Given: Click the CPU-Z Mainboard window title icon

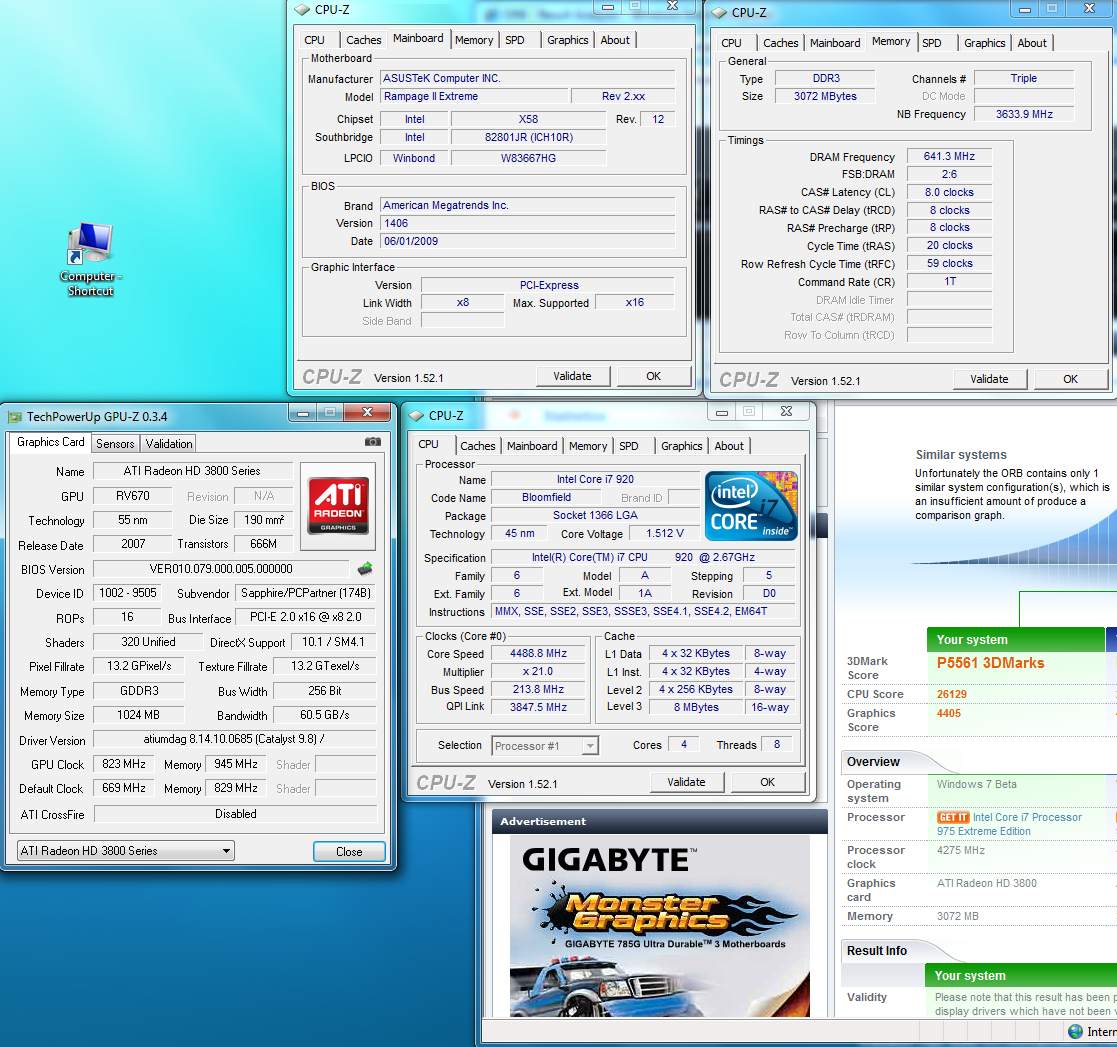Looking at the screenshot, I should pyautogui.click(x=302, y=10).
